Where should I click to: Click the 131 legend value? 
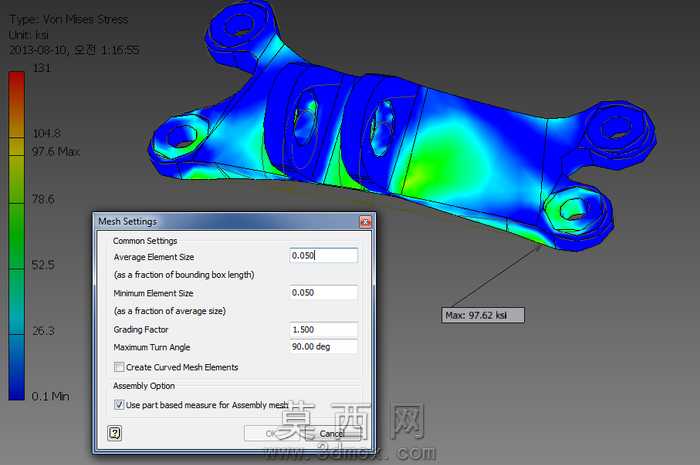coord(42,68)
